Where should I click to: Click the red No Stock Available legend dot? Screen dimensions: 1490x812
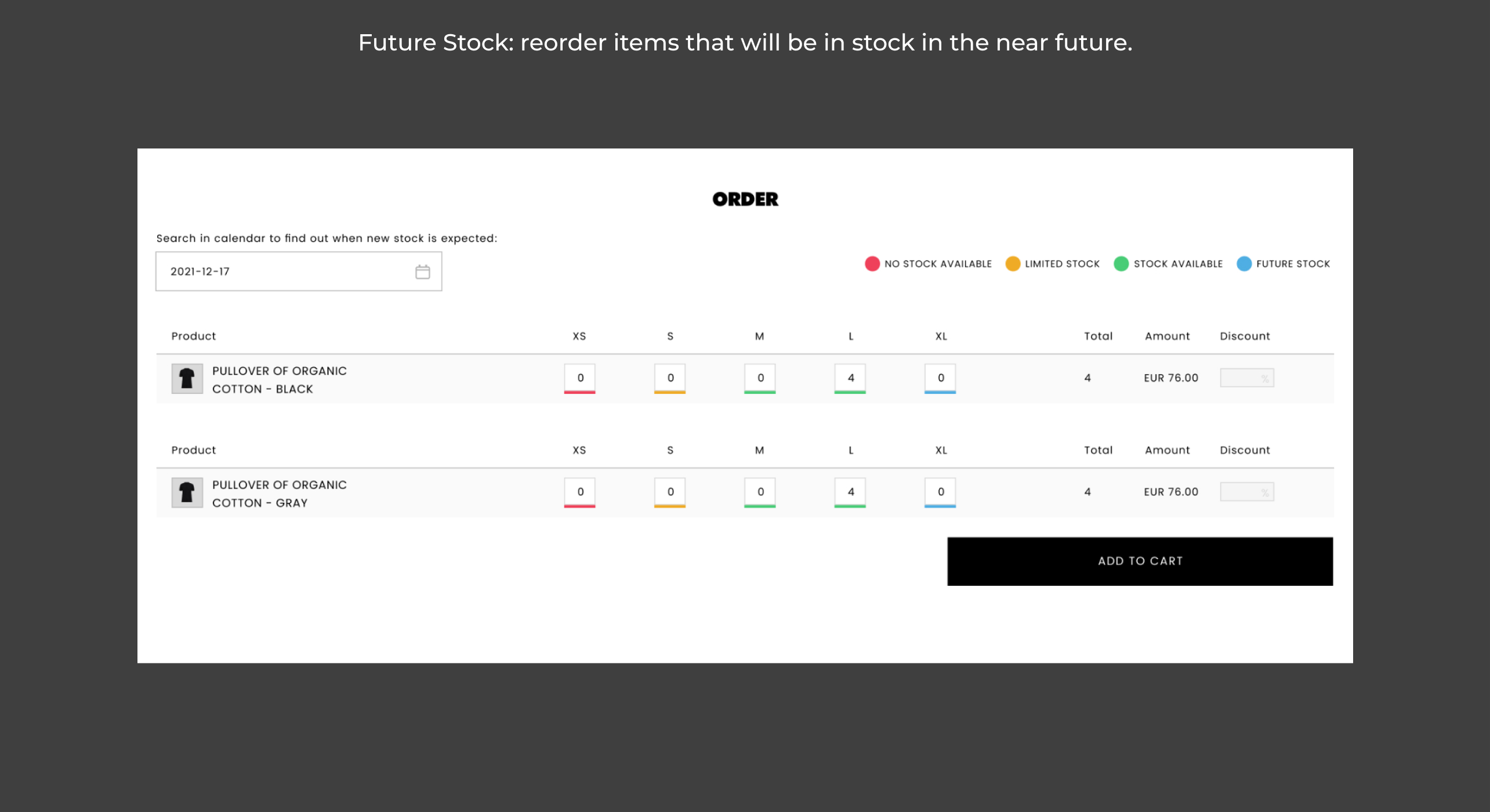tap(872, 264)
